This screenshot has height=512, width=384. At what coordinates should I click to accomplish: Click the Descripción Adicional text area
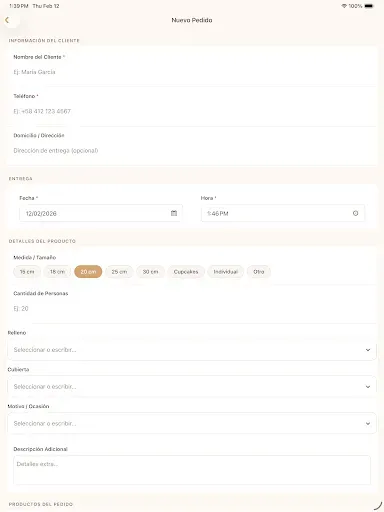(192, 470)
